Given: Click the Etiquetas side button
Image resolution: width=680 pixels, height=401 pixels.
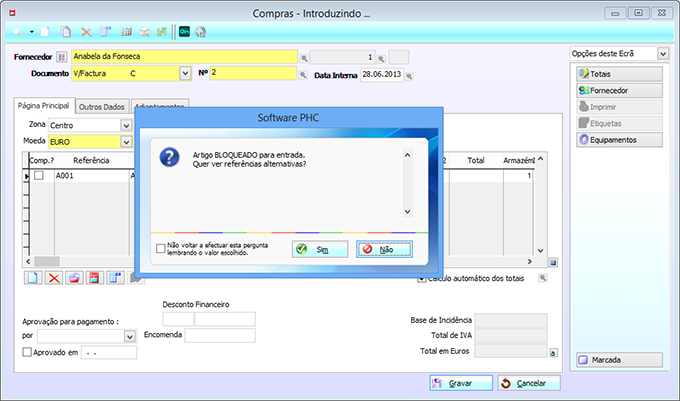Looking at the screenshot, I should (619, 124).
